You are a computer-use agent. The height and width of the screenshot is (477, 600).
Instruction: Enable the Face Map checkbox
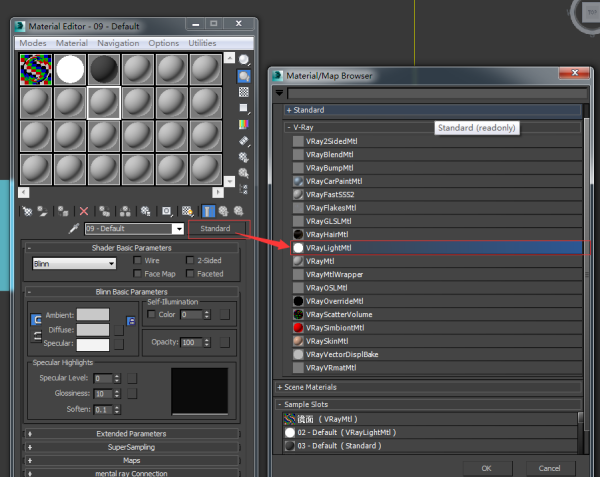[x=137, y=274]
